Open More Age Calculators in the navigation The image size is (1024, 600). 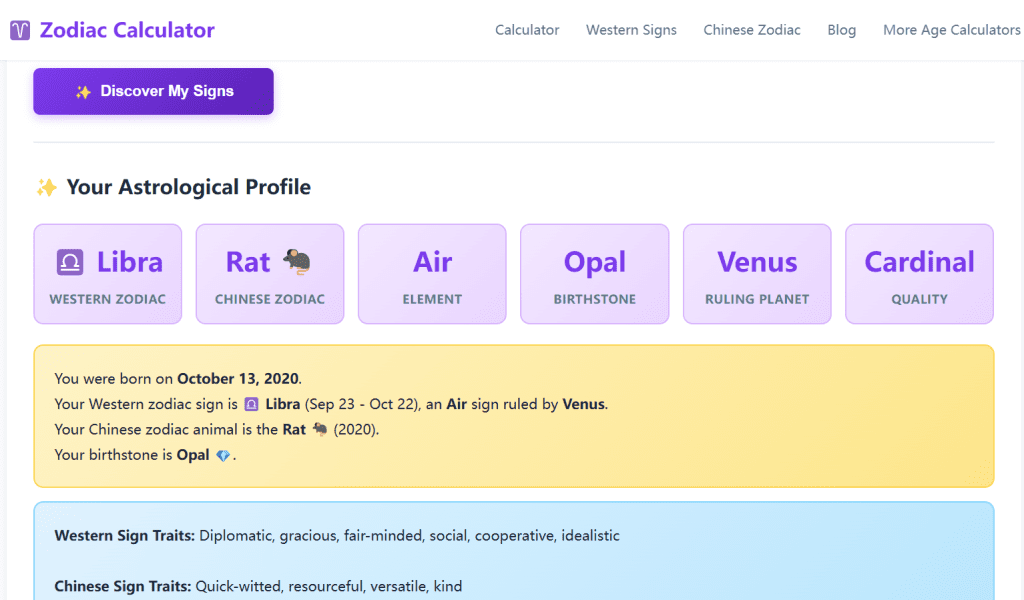tap(951, 30)
